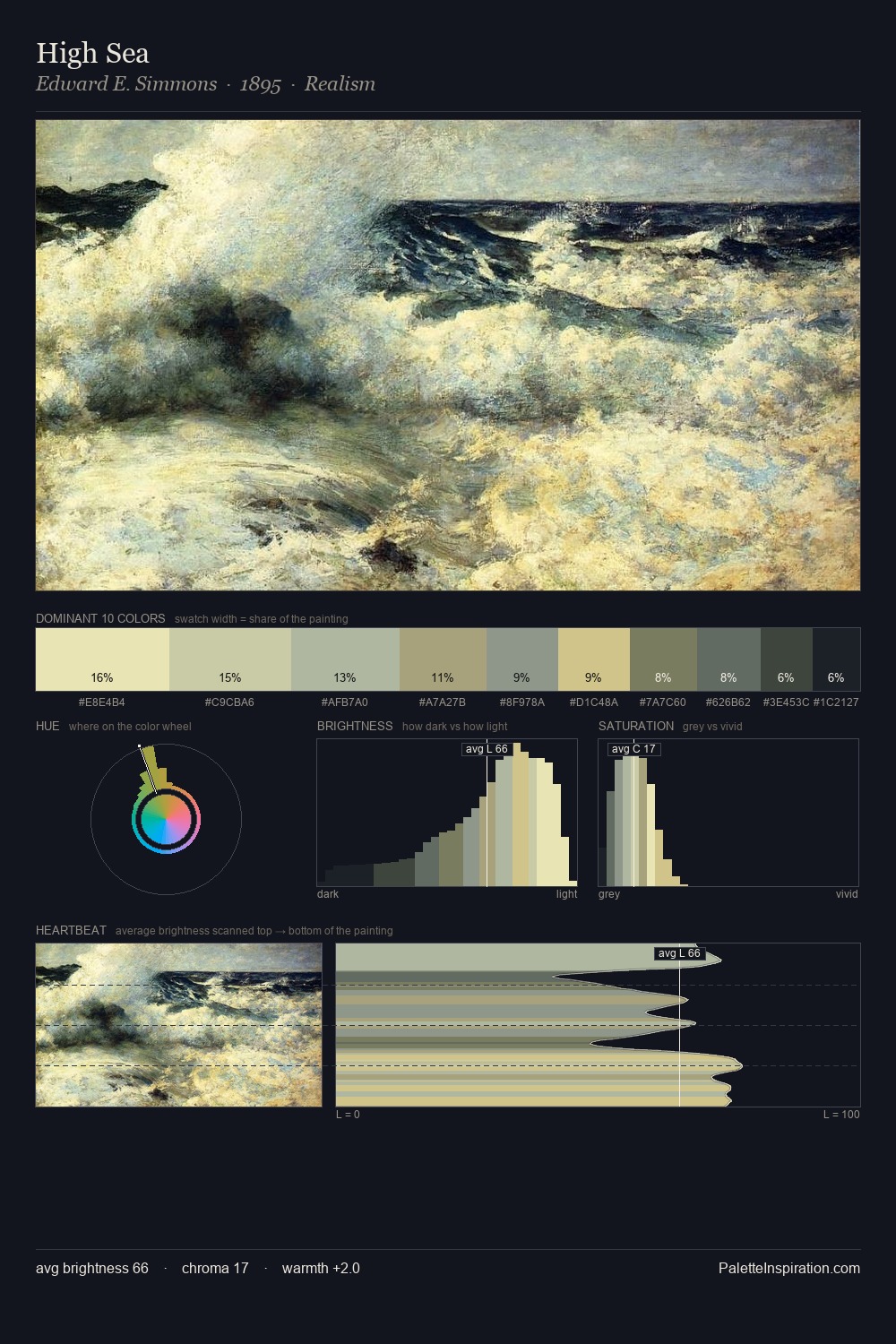896x1344 pixels.
Task: Select the #D1C48A sand swatch
Action: click(594, 659)
